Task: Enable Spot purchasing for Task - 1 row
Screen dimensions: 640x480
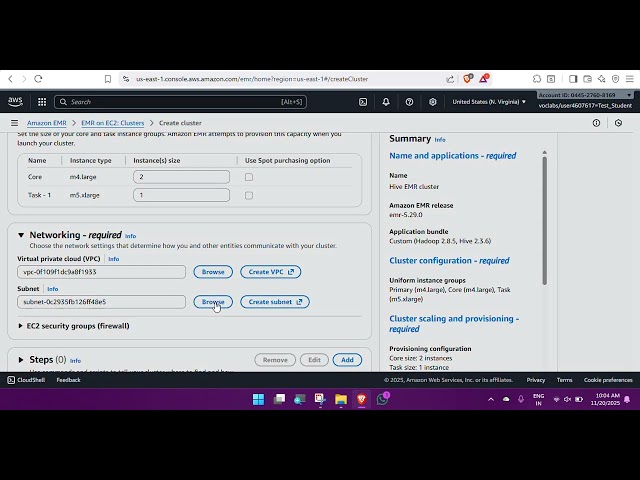Action: tap(249, 196)
